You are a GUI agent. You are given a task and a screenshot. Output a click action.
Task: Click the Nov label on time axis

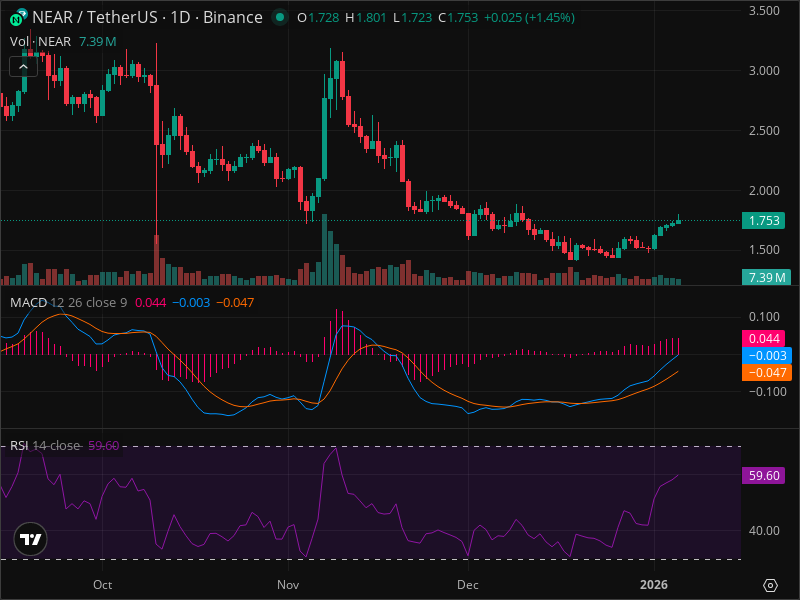[288, 585]
